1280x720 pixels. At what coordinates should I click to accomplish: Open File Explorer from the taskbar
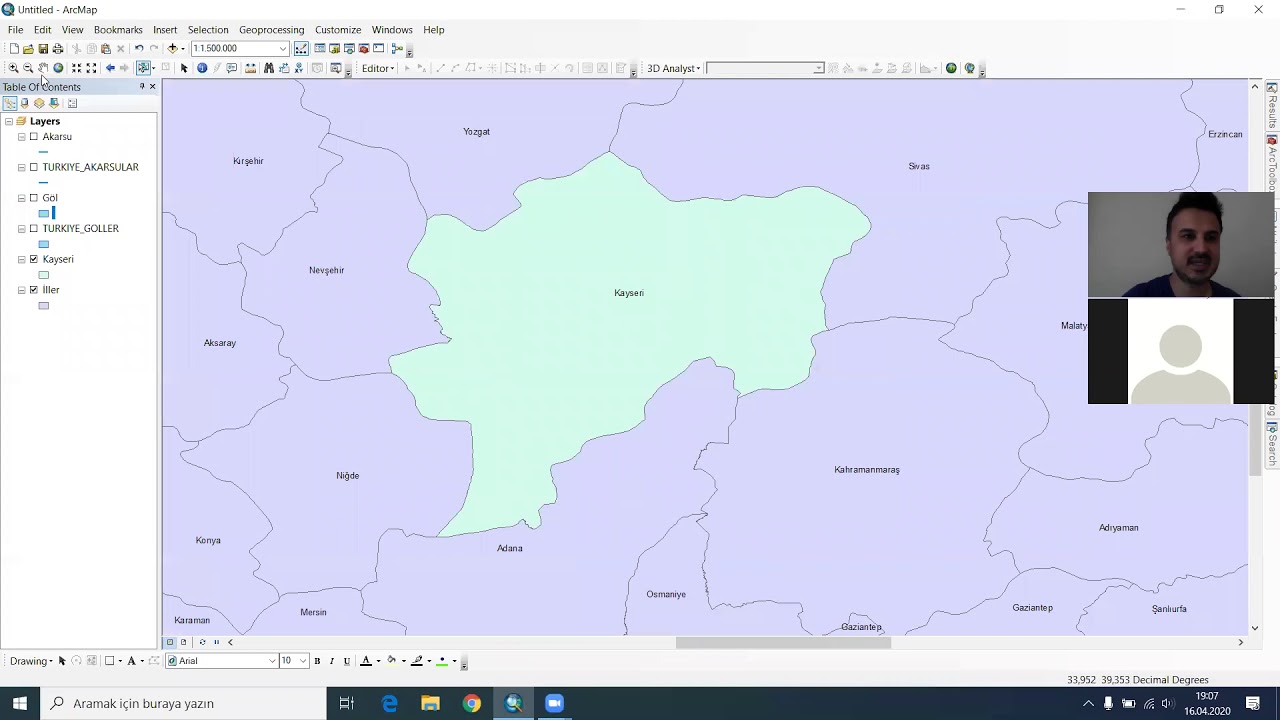point(430,703)
